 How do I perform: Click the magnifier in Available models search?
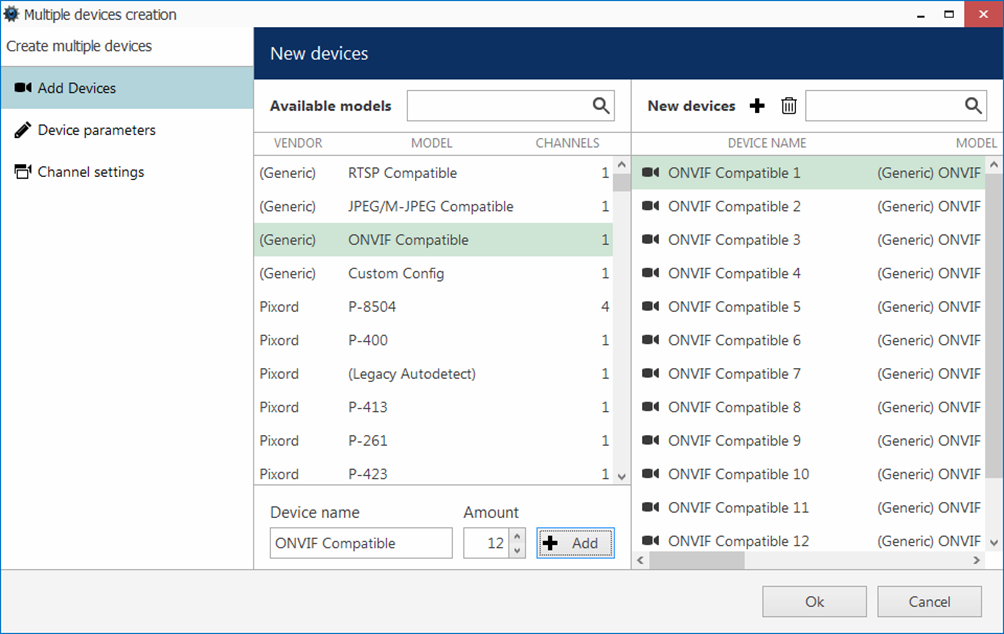point(601,106)
